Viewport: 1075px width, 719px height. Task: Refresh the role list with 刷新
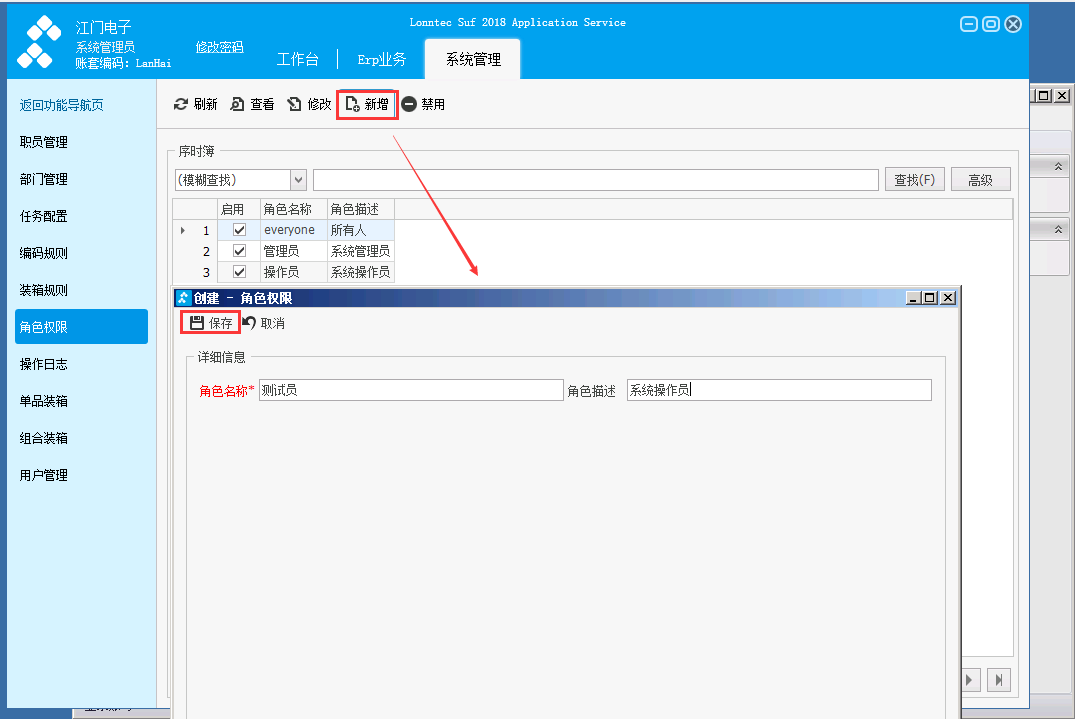(x=195, y=104)
